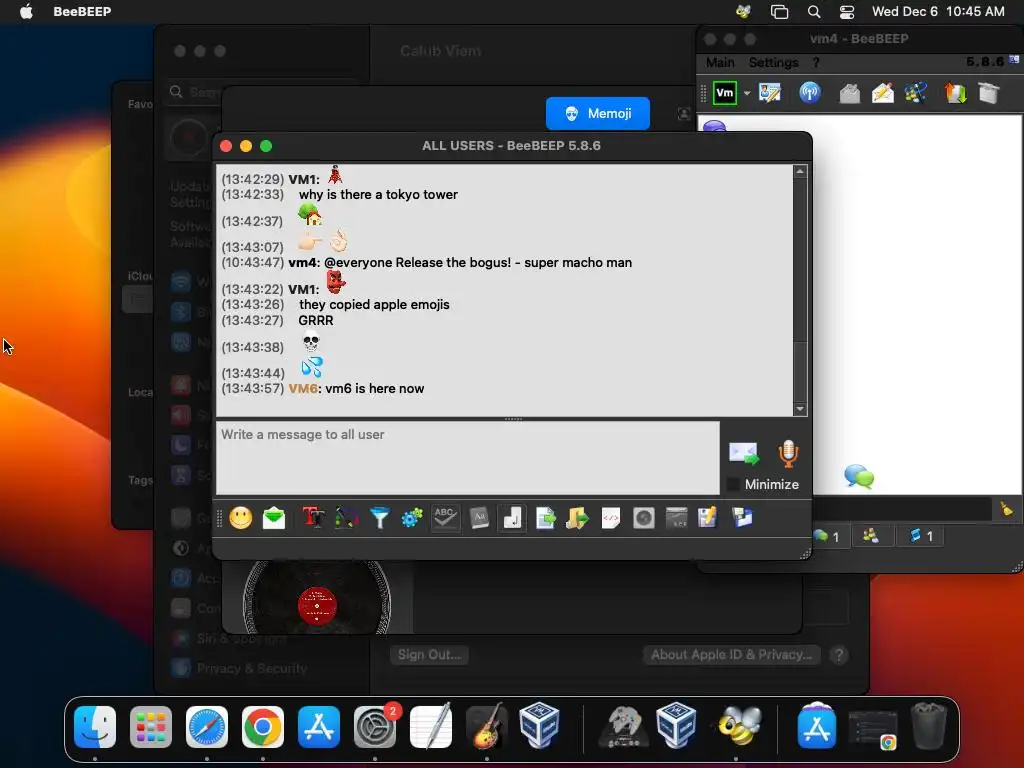Screen dimensions: 1024x768
Task: Click the Vm status avatar in vm4 window
Action: pos(725,93)
